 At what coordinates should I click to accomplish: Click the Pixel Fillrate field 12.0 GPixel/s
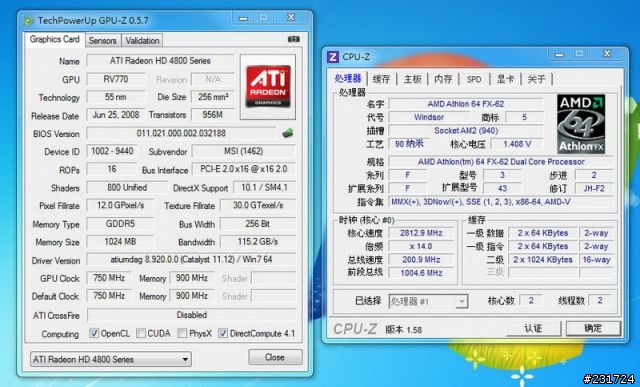coord(120,205)
